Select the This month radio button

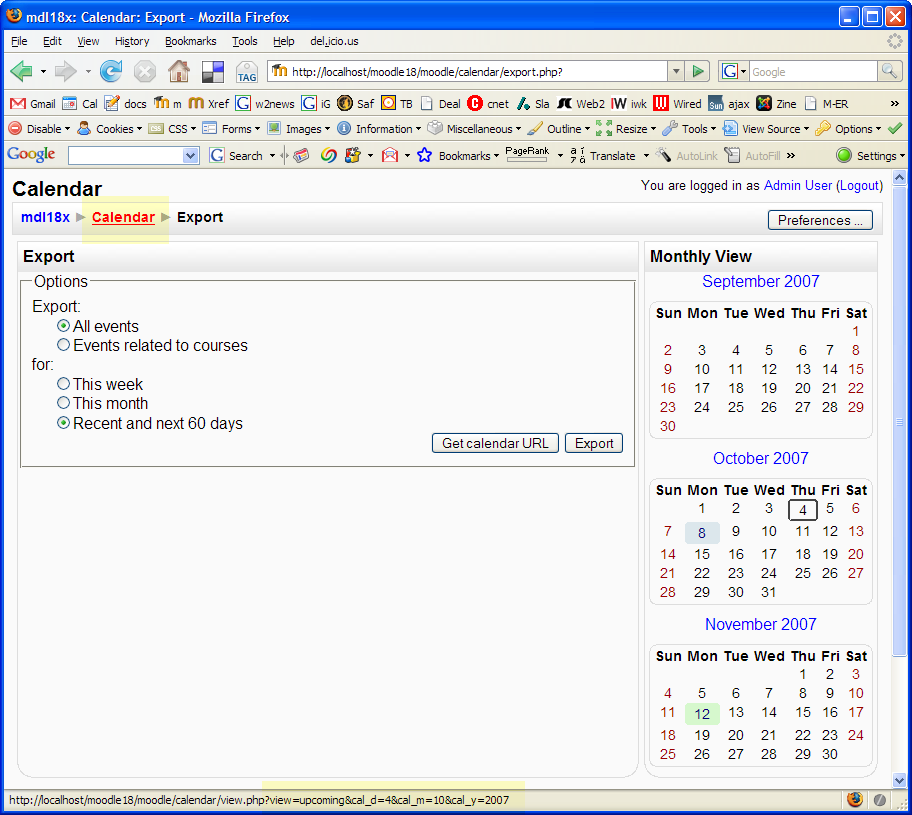63,403
